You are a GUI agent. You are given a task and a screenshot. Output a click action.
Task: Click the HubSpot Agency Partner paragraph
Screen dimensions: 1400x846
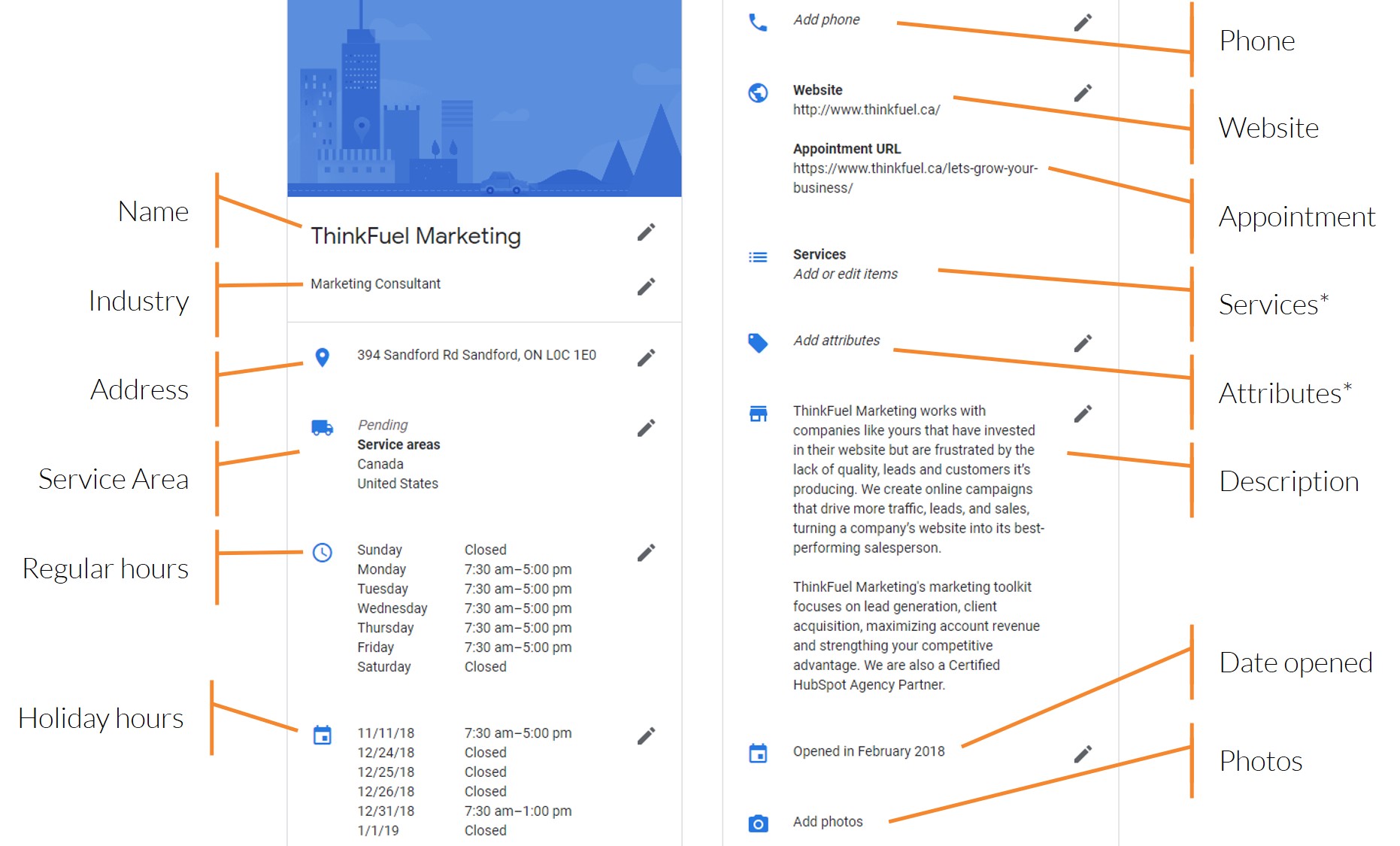pos(917,635)
